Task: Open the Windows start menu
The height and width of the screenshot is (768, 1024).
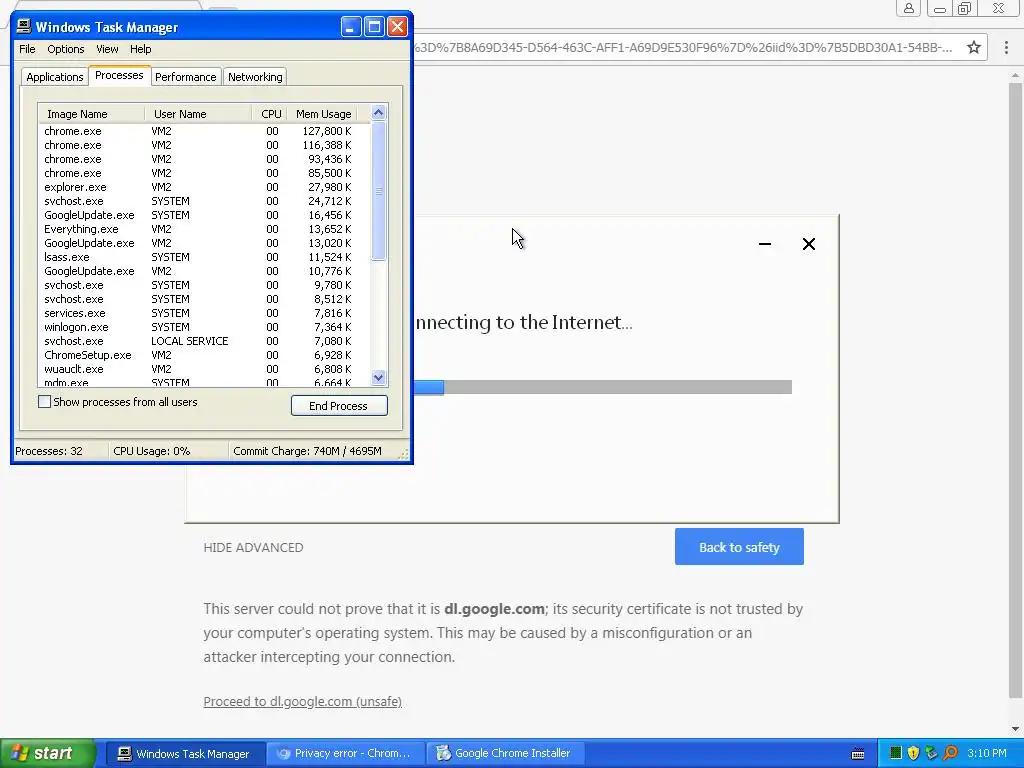Action: (48, 753)
